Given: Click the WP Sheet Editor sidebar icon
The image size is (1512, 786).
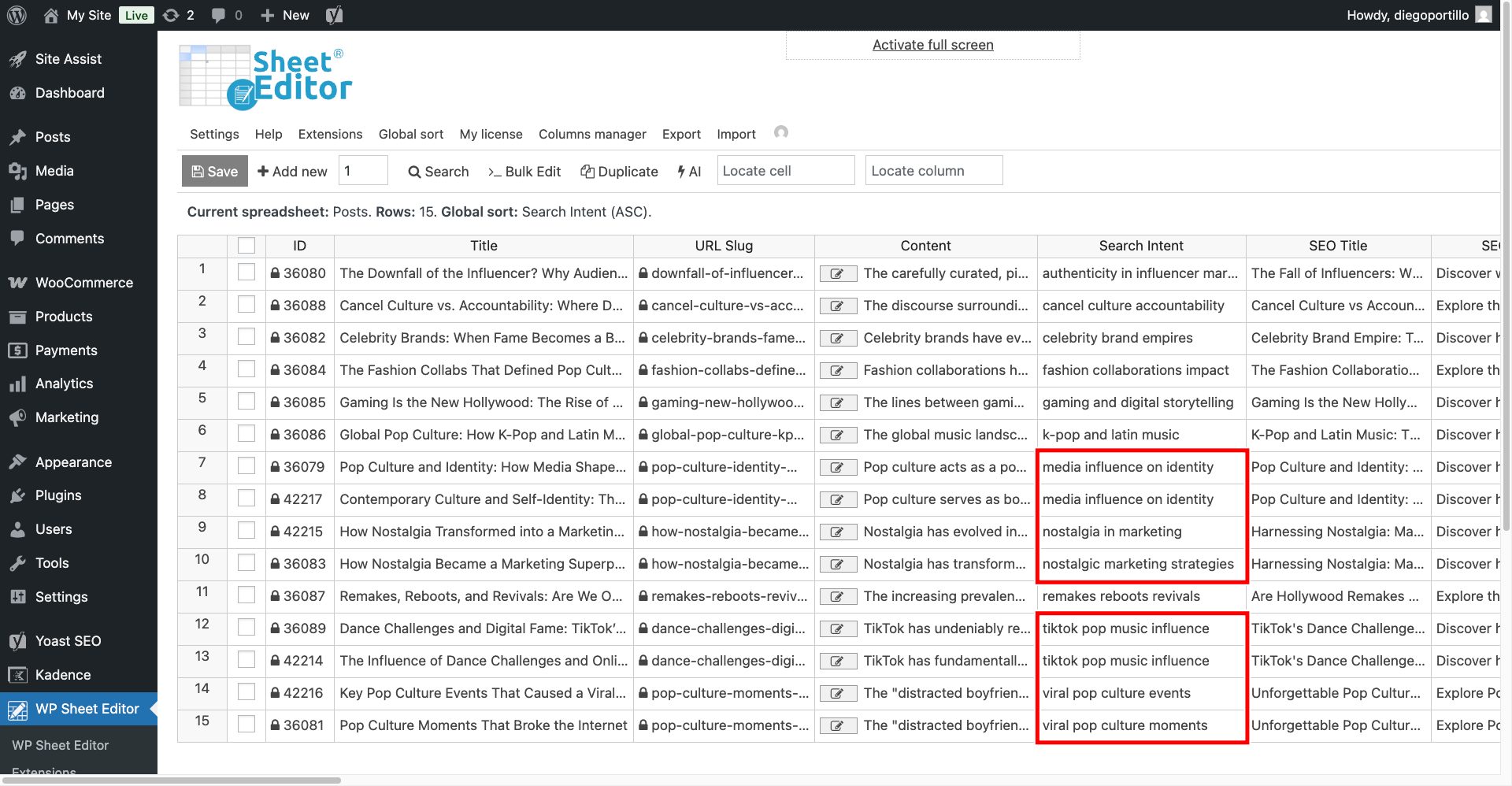Looking at the screenshot, I should 17,709.
